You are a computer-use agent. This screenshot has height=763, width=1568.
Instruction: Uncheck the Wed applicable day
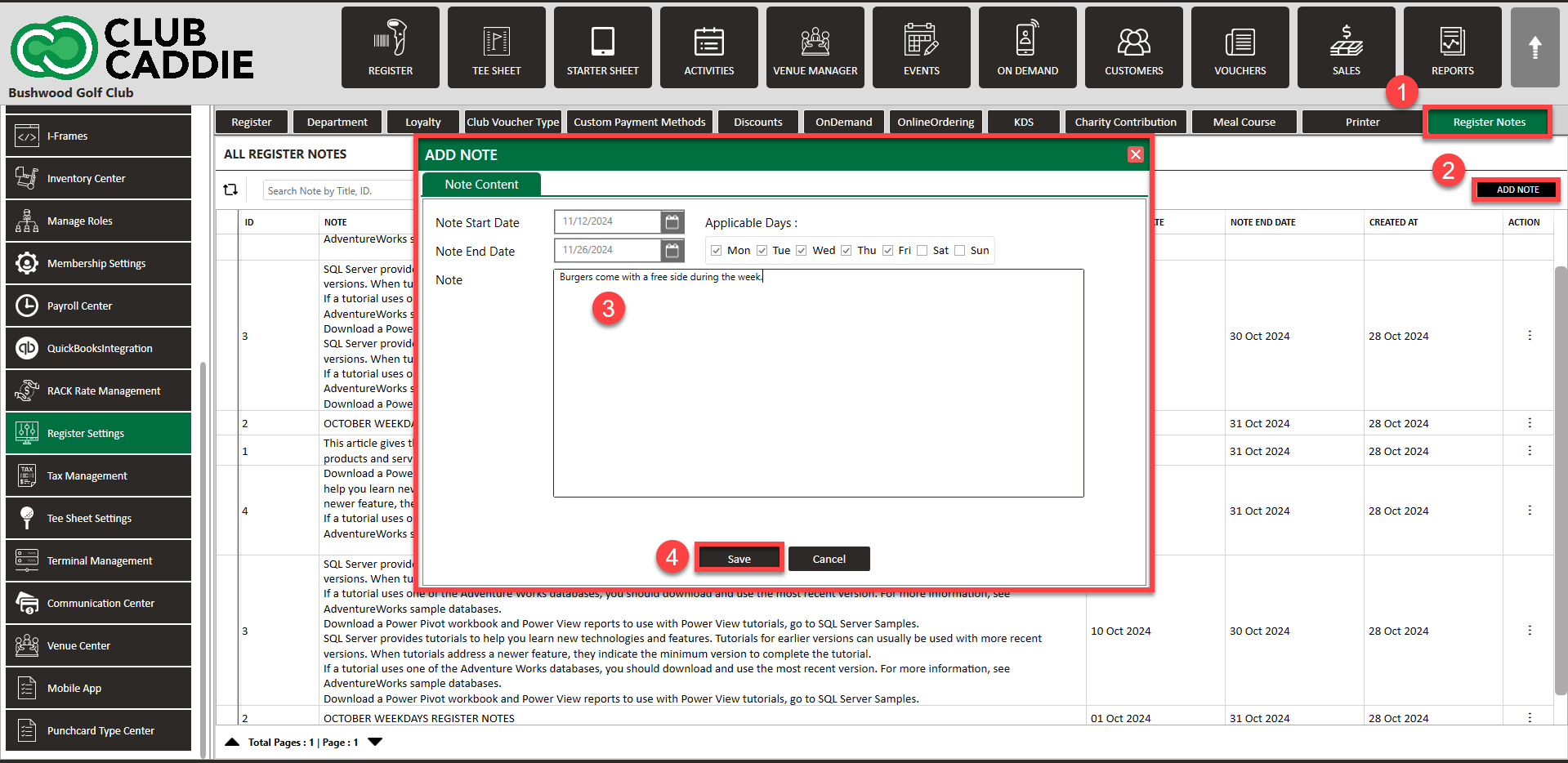(802, 251)
